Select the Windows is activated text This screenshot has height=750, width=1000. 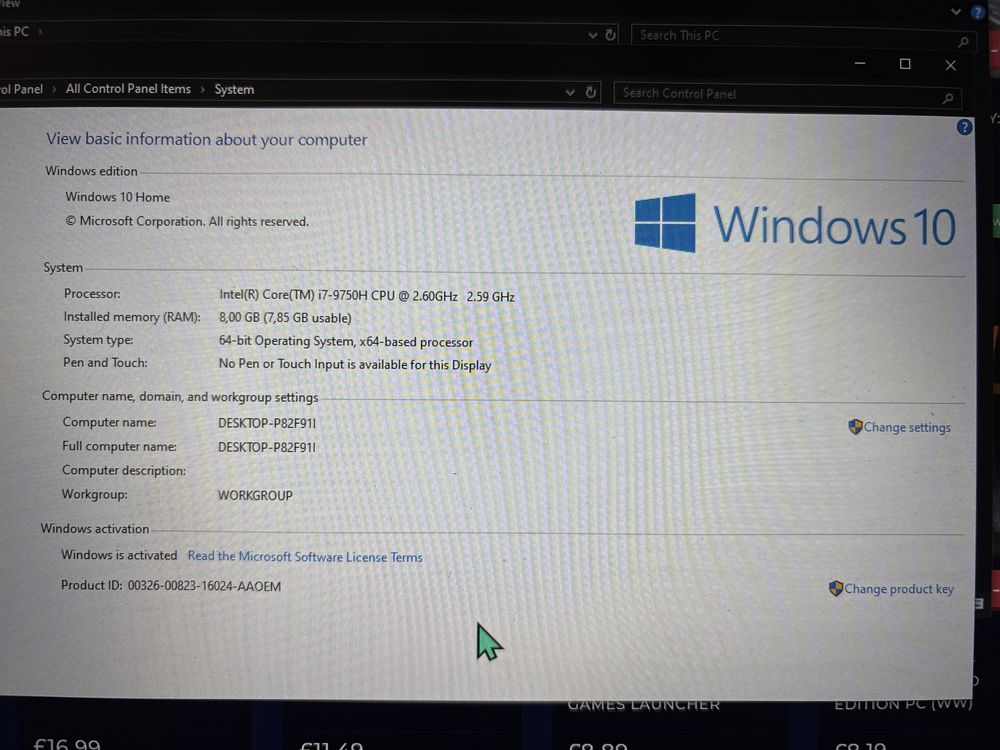coord(119,555)
